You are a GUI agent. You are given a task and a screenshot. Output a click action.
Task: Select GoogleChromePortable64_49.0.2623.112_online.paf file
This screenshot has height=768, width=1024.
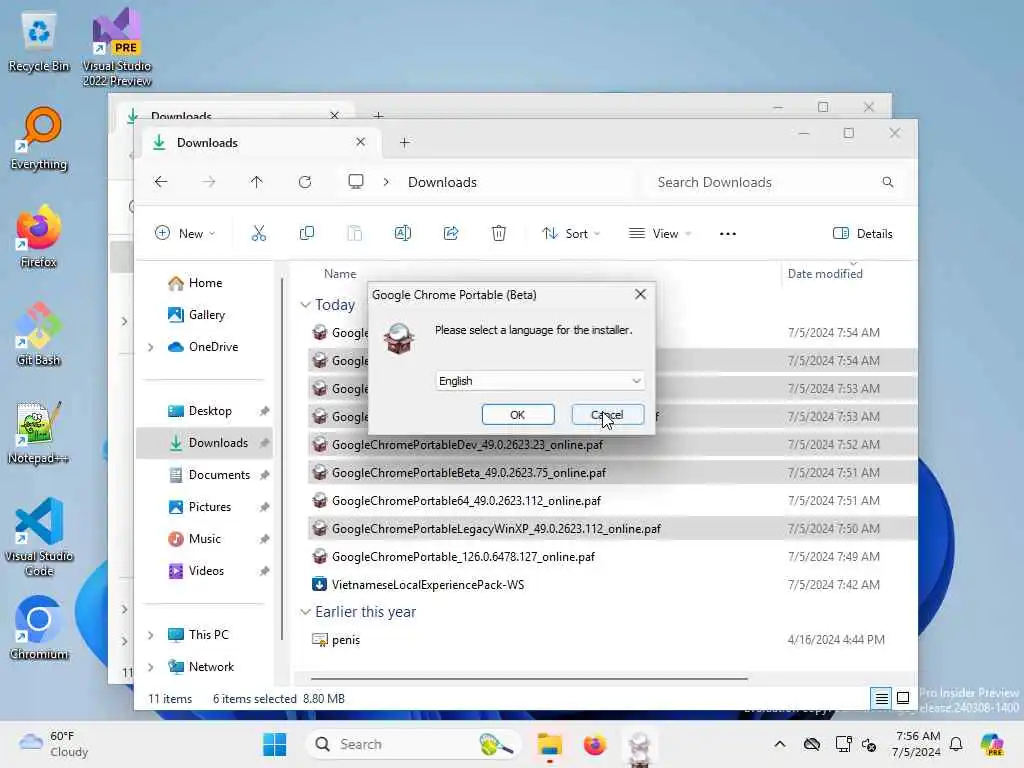(611, 500)
